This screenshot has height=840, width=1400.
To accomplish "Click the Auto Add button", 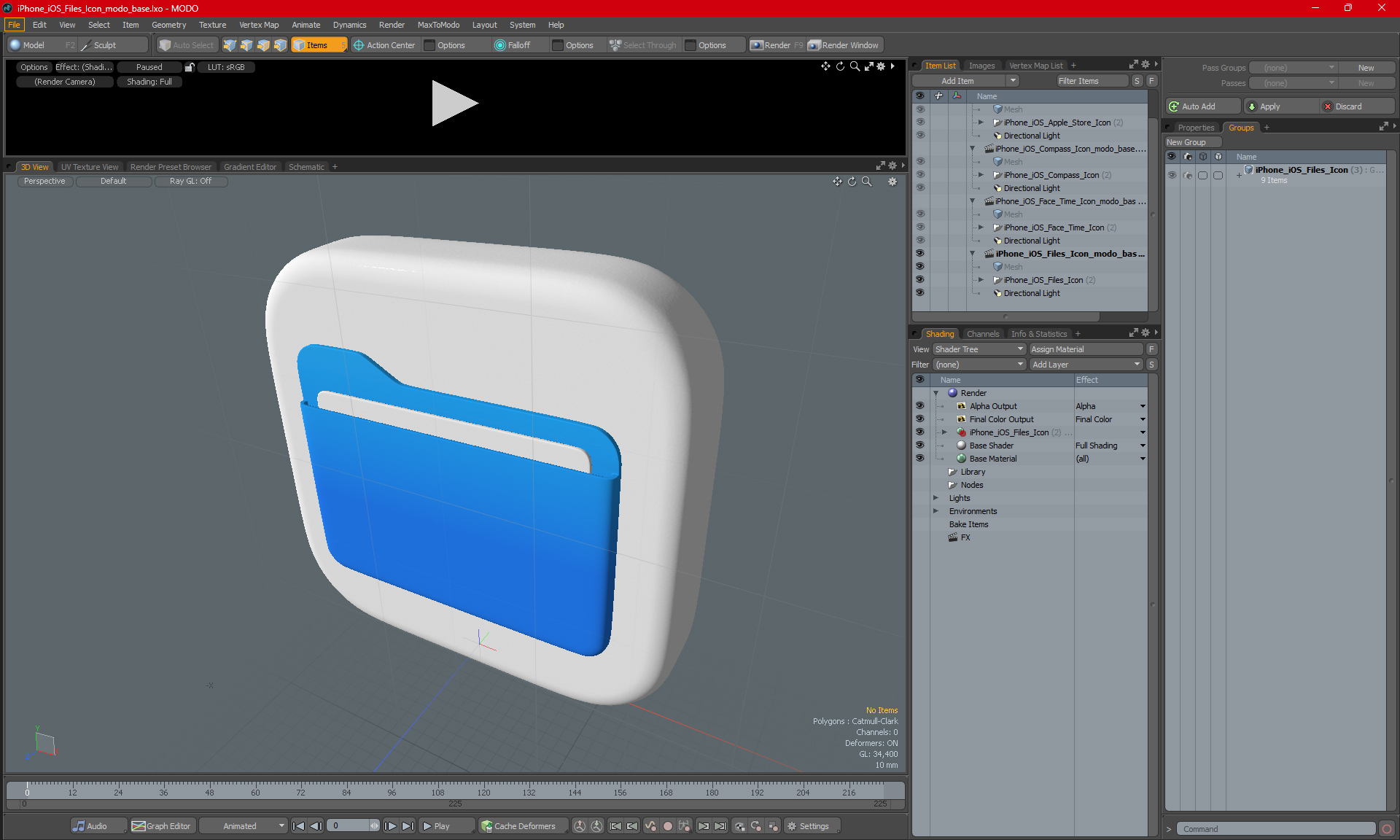I will [x=1202, y=106].
